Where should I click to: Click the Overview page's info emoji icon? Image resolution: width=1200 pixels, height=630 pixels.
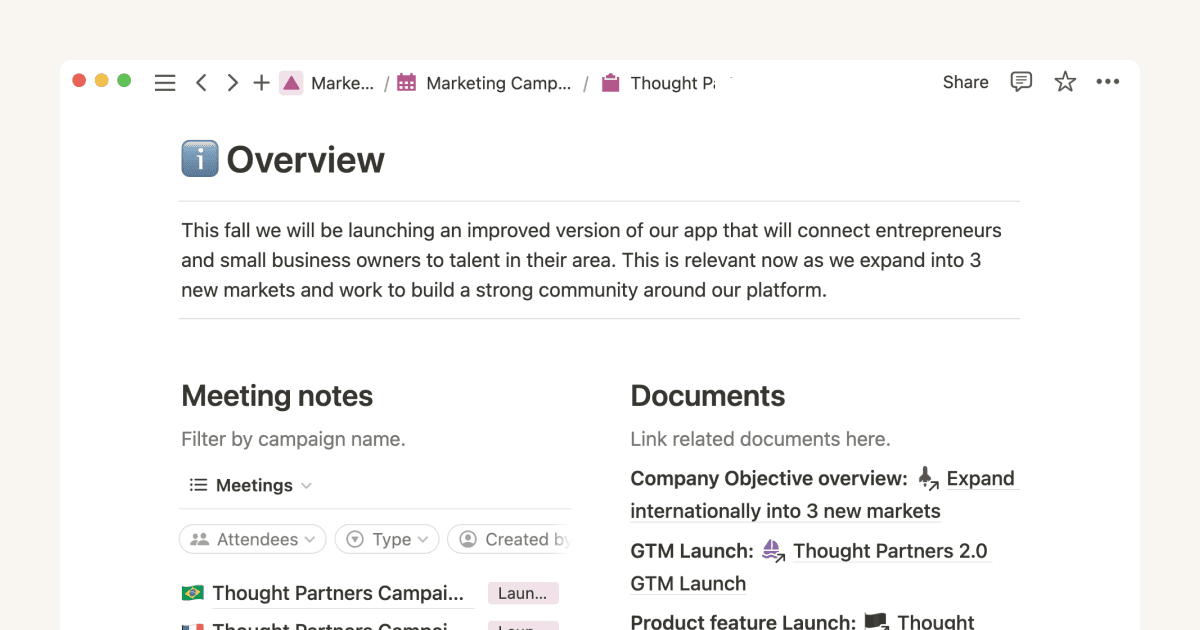pyautogui.click(x=198, y=158)
